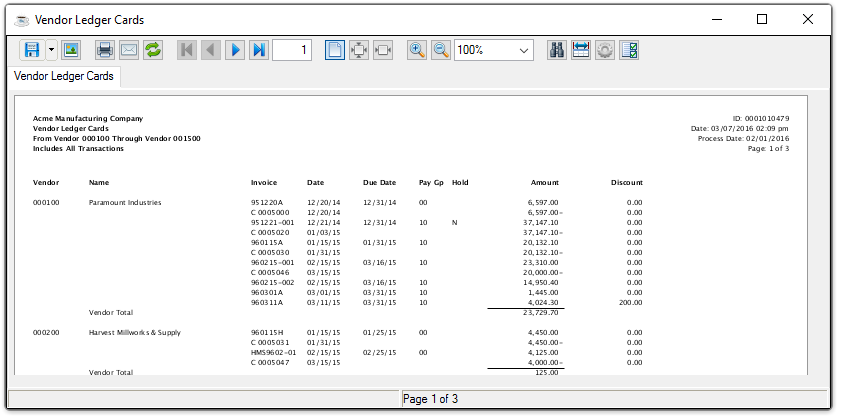Open the Save options dropdown arrow
Viewport: 841px width, 419px height.
pyautogui.click(x=51, y=50)
